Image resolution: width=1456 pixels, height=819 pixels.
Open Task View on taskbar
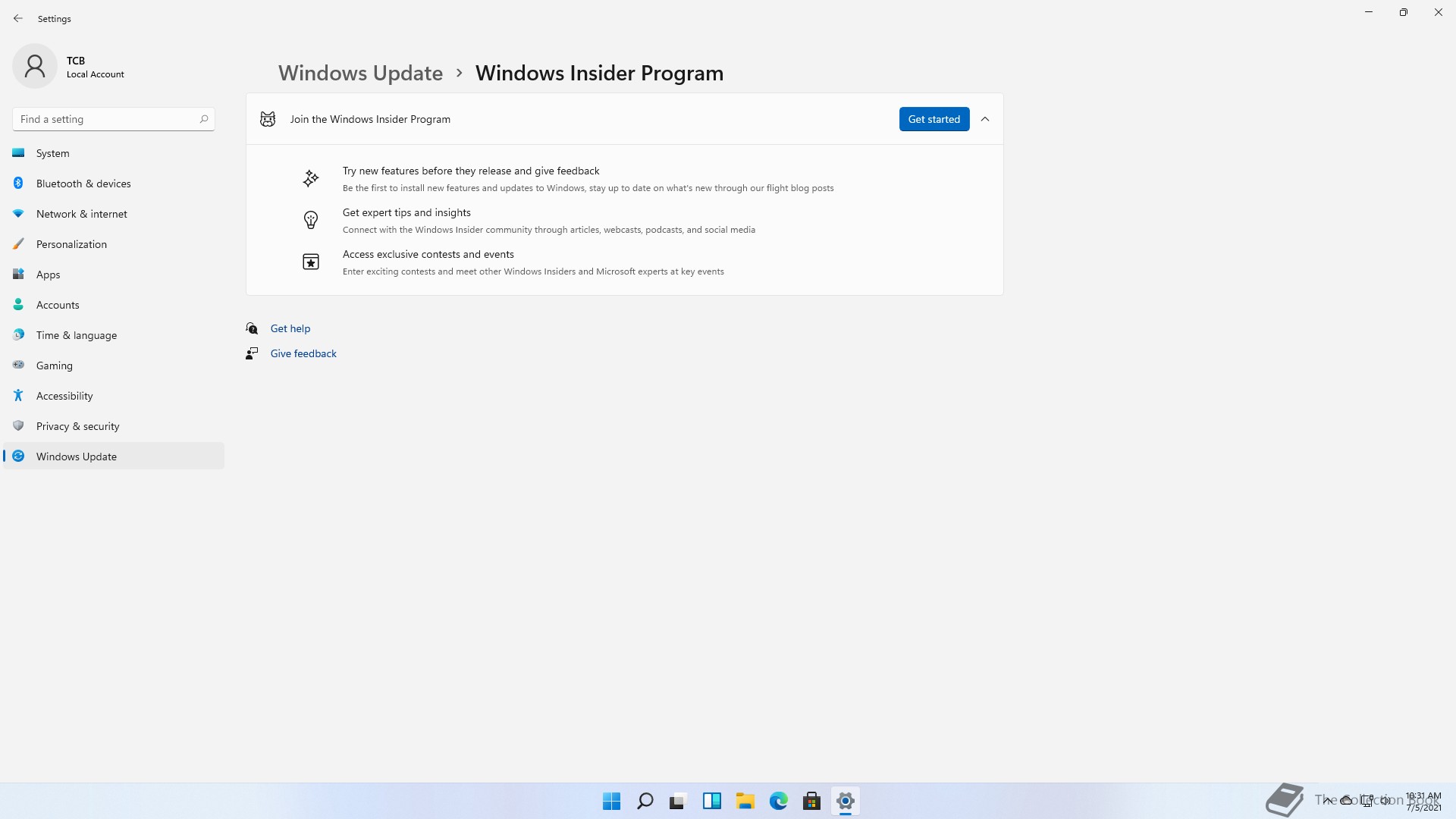tap(678, 801)
